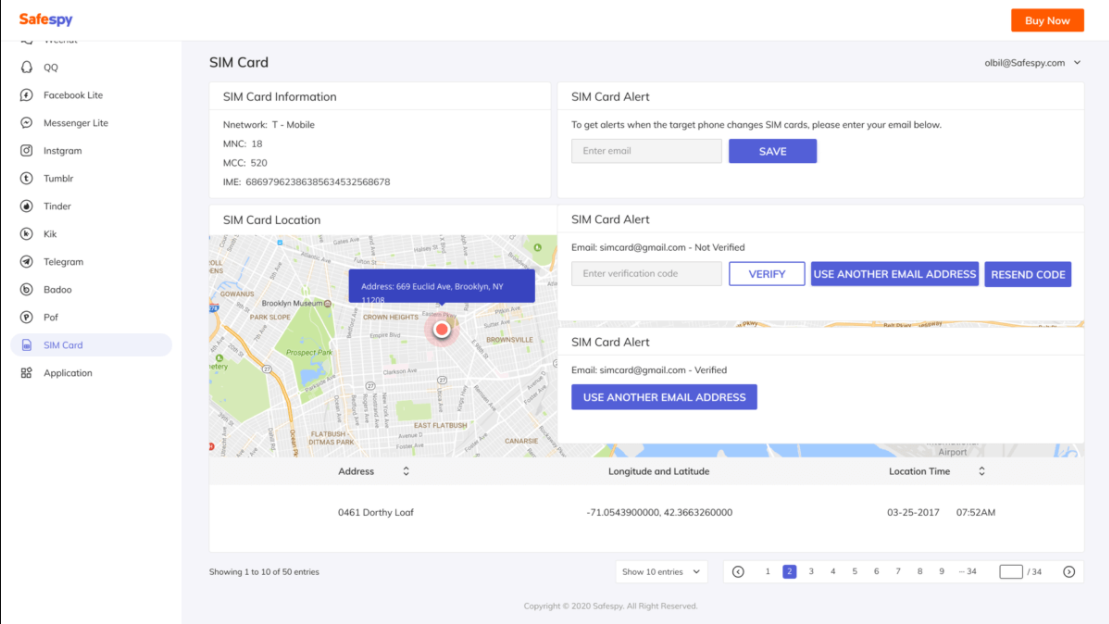Go to page 5
This screenshot has width=1109, height=624.
tap(854, 572)
